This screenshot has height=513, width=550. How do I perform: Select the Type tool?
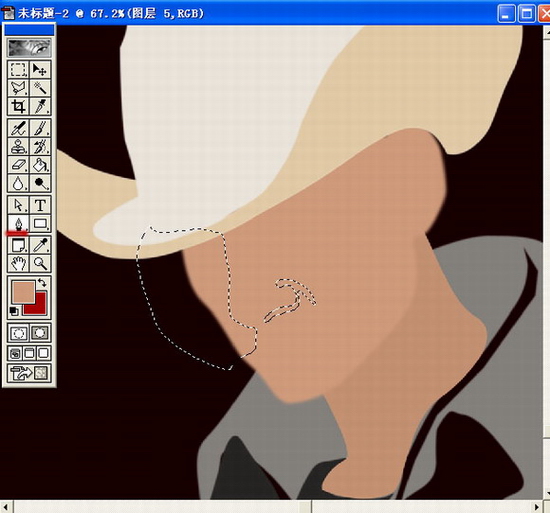pyautogui.click(x=40, y=205)
